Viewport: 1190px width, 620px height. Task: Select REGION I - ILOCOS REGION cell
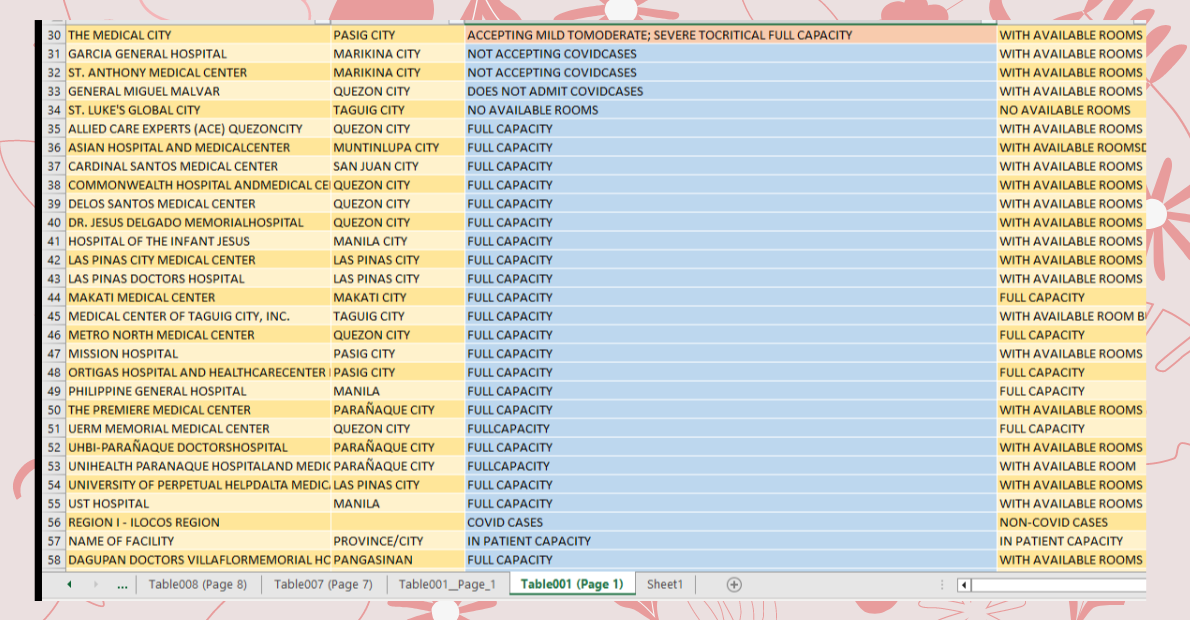click(198, 522)
